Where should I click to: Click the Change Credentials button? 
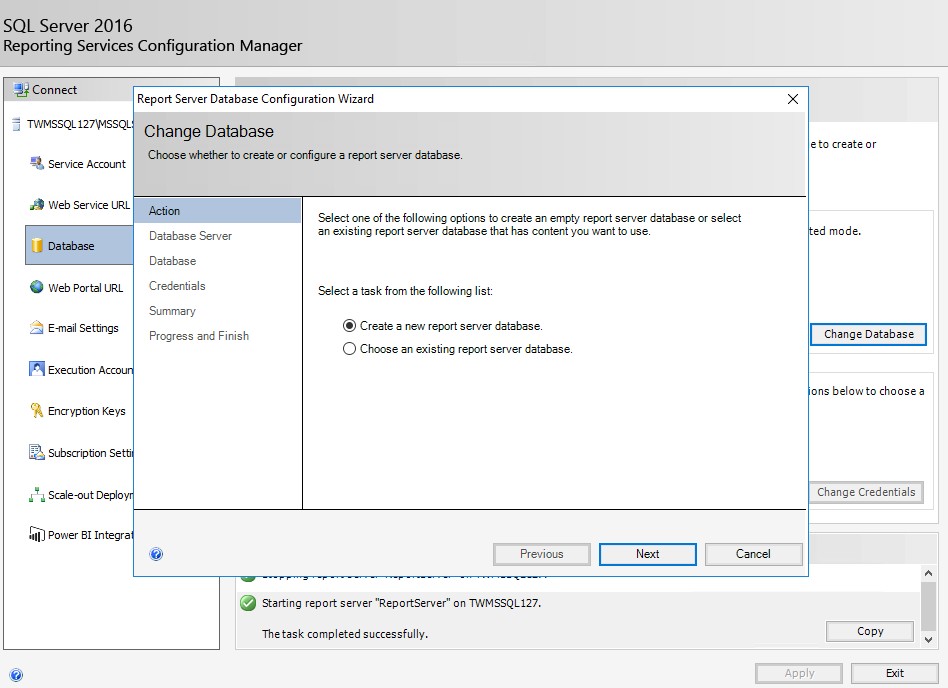866,492
